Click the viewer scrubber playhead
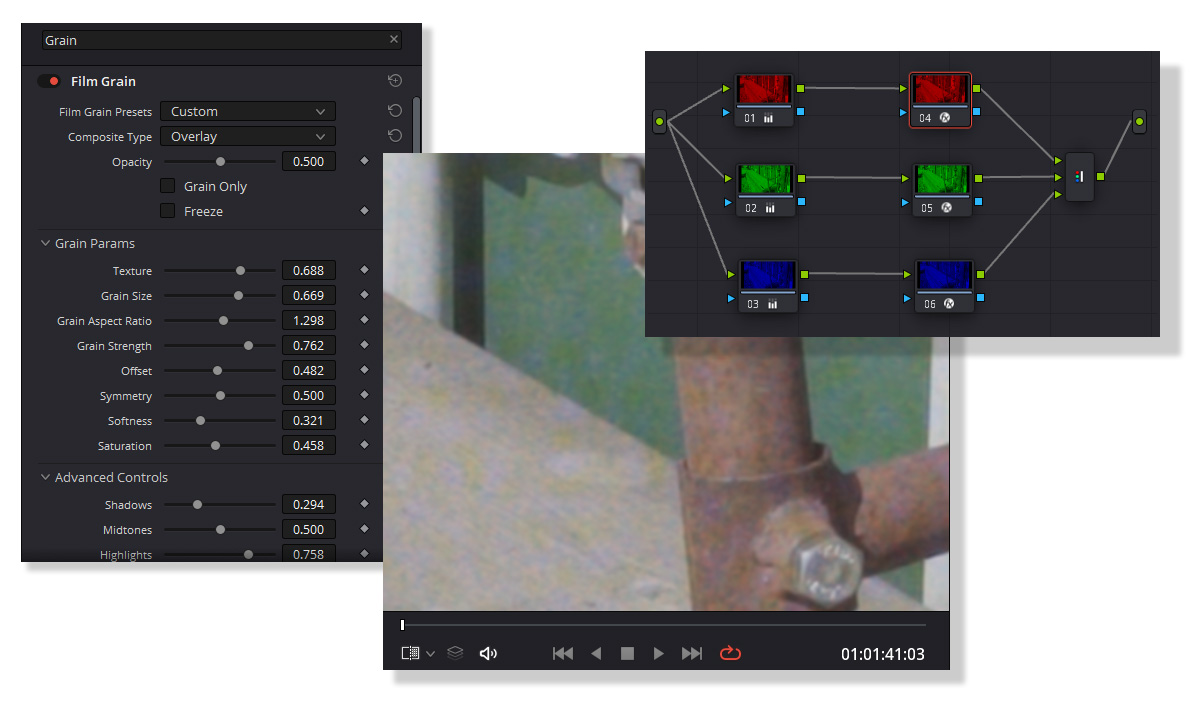Image resolution: width=1192 pixels, height=706 pixels. (403, 625)
